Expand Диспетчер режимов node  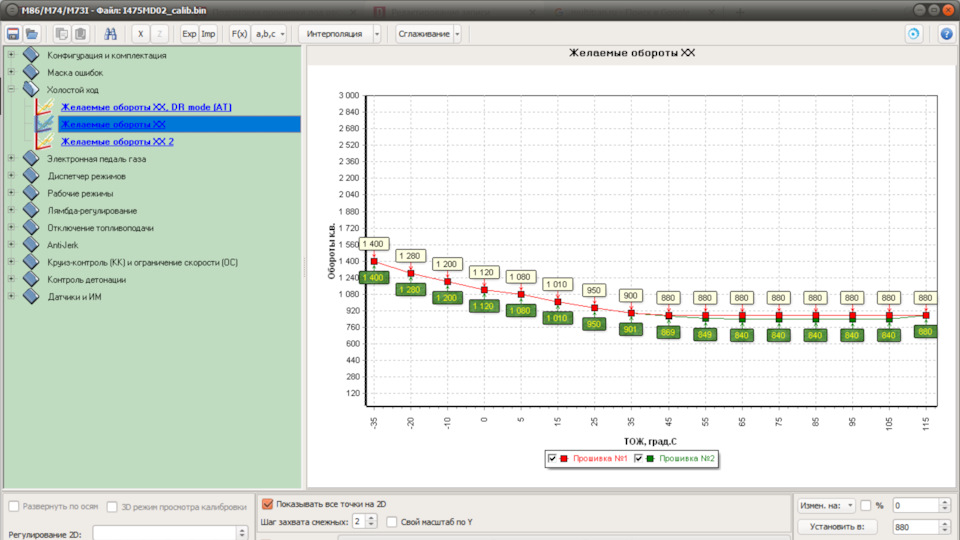[11, 175]
